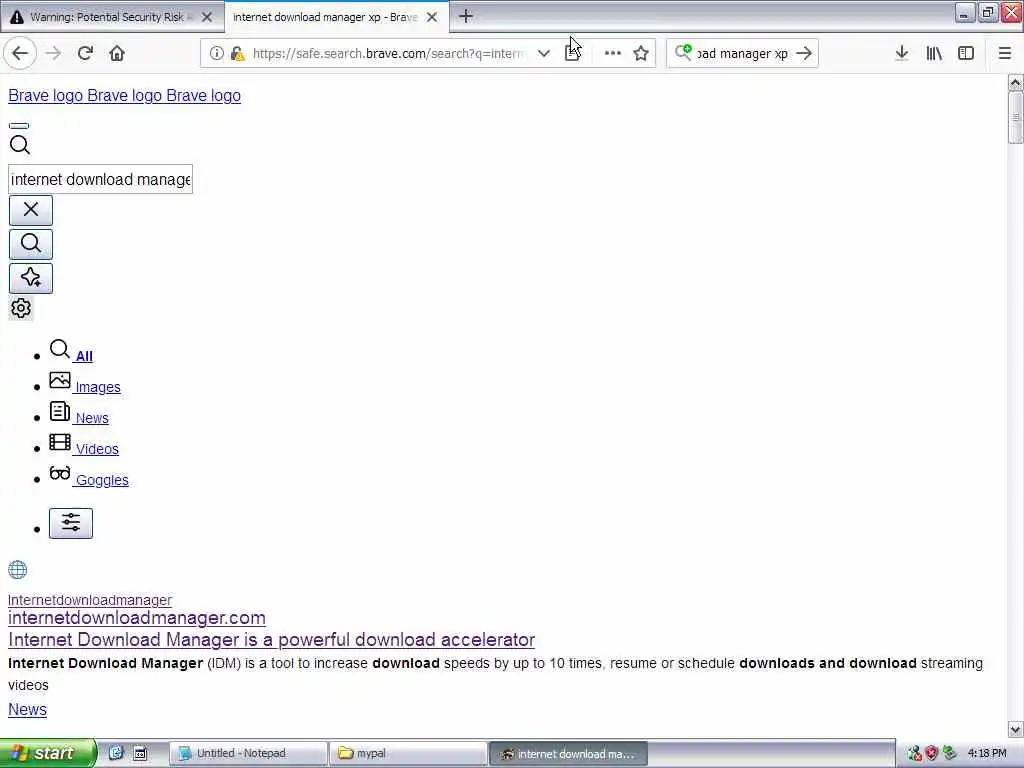This screenshot has width=1024, height=768.
Task: Open the Brave logo link
Action: 124,95
